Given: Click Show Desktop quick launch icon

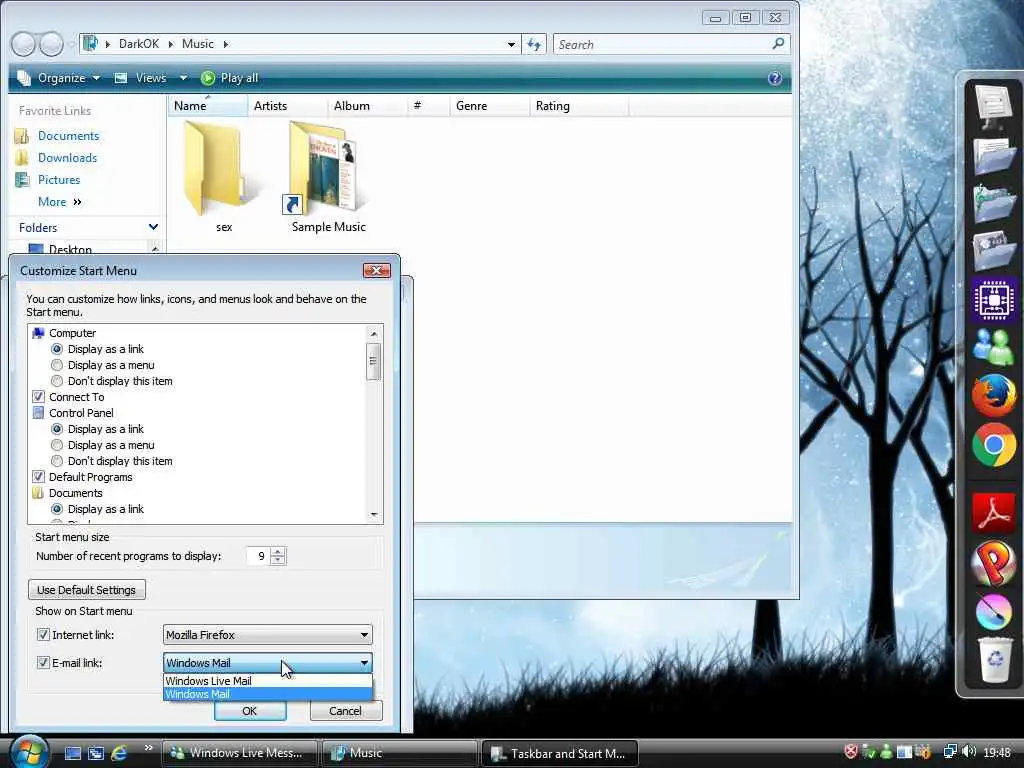Looking at the screenshot, I should click(73, 753).
